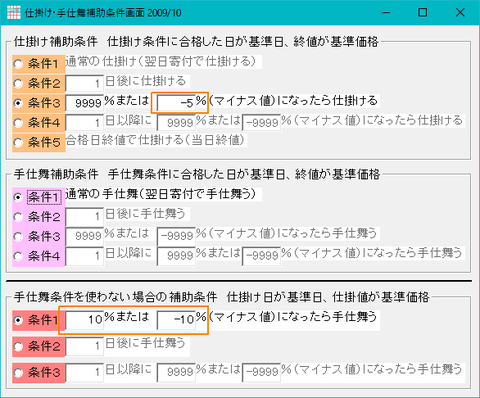
Task: Click the days field in 手仕舞補助 条件4
Action: [85, 256]
